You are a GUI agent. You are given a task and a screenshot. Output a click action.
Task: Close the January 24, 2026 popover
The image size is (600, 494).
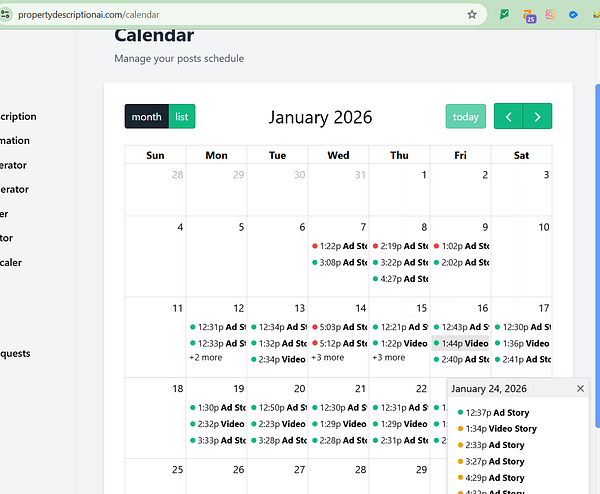point(580,388)
